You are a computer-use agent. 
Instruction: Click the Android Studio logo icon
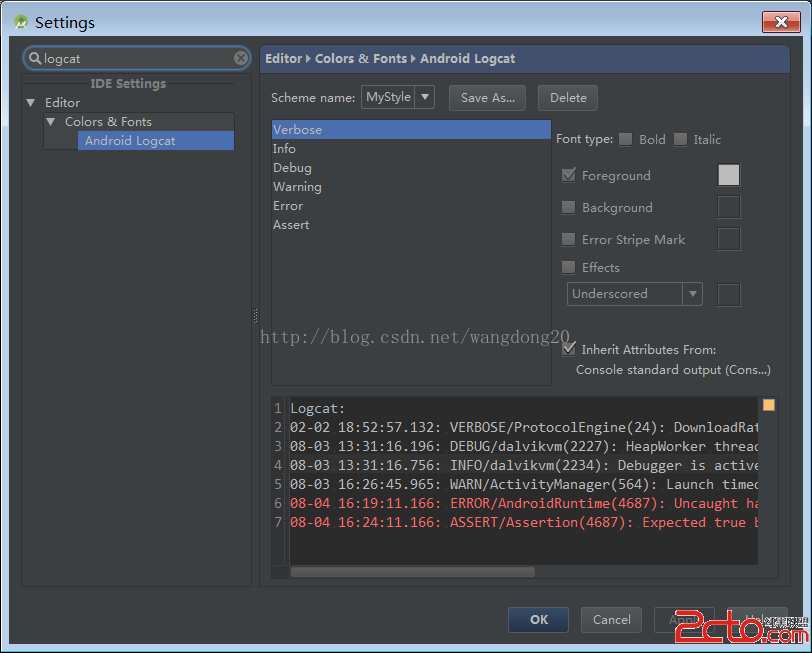[21, 22]
